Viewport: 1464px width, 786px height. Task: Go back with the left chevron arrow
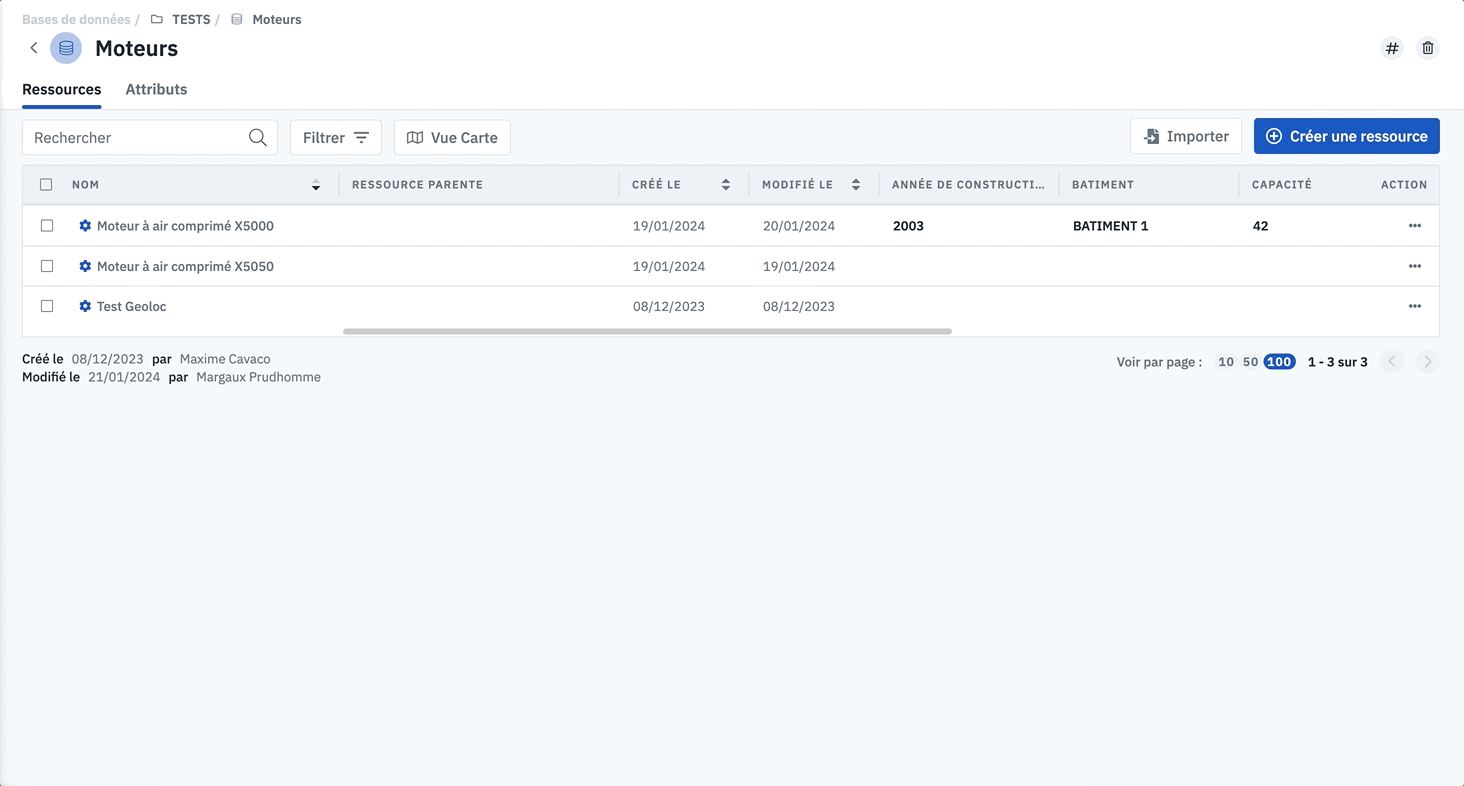(x=34, y=48)
